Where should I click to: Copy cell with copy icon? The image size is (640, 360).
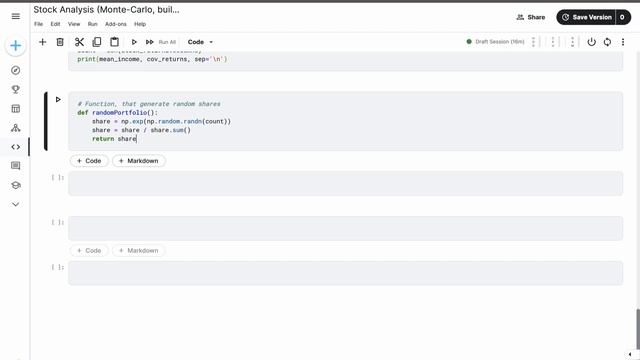pyautogui.click(x=97, y=42)
